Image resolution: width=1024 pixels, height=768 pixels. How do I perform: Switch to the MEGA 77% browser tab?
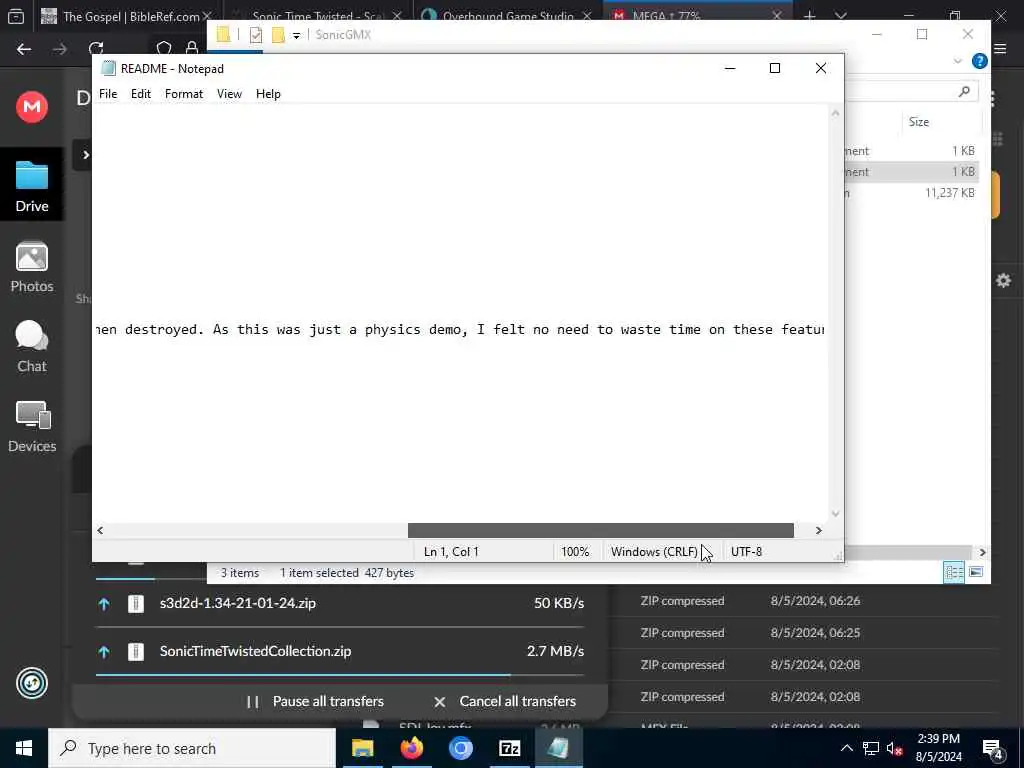[x=697, y=16]
